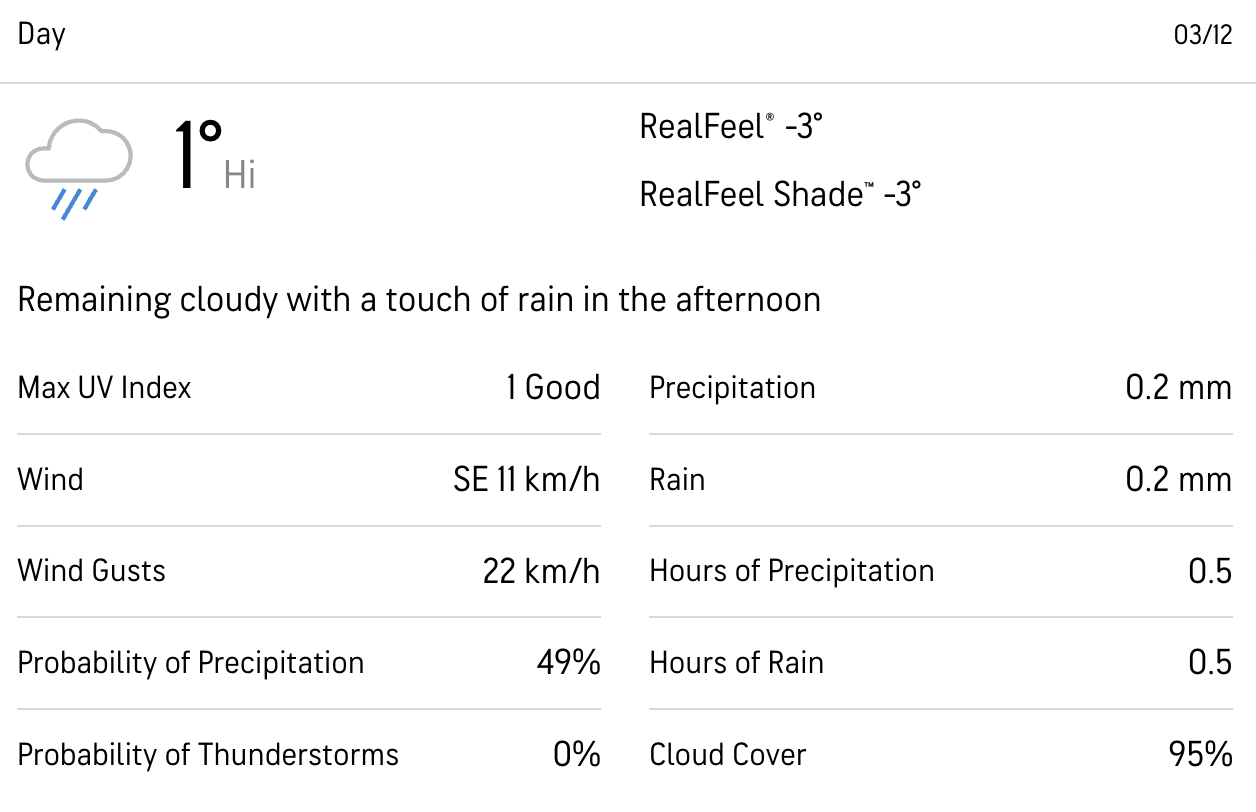Select the 49% precipitation probability value
Image resolution: width=1256 pixels, height=812 pixels.
tap(569, 663)
